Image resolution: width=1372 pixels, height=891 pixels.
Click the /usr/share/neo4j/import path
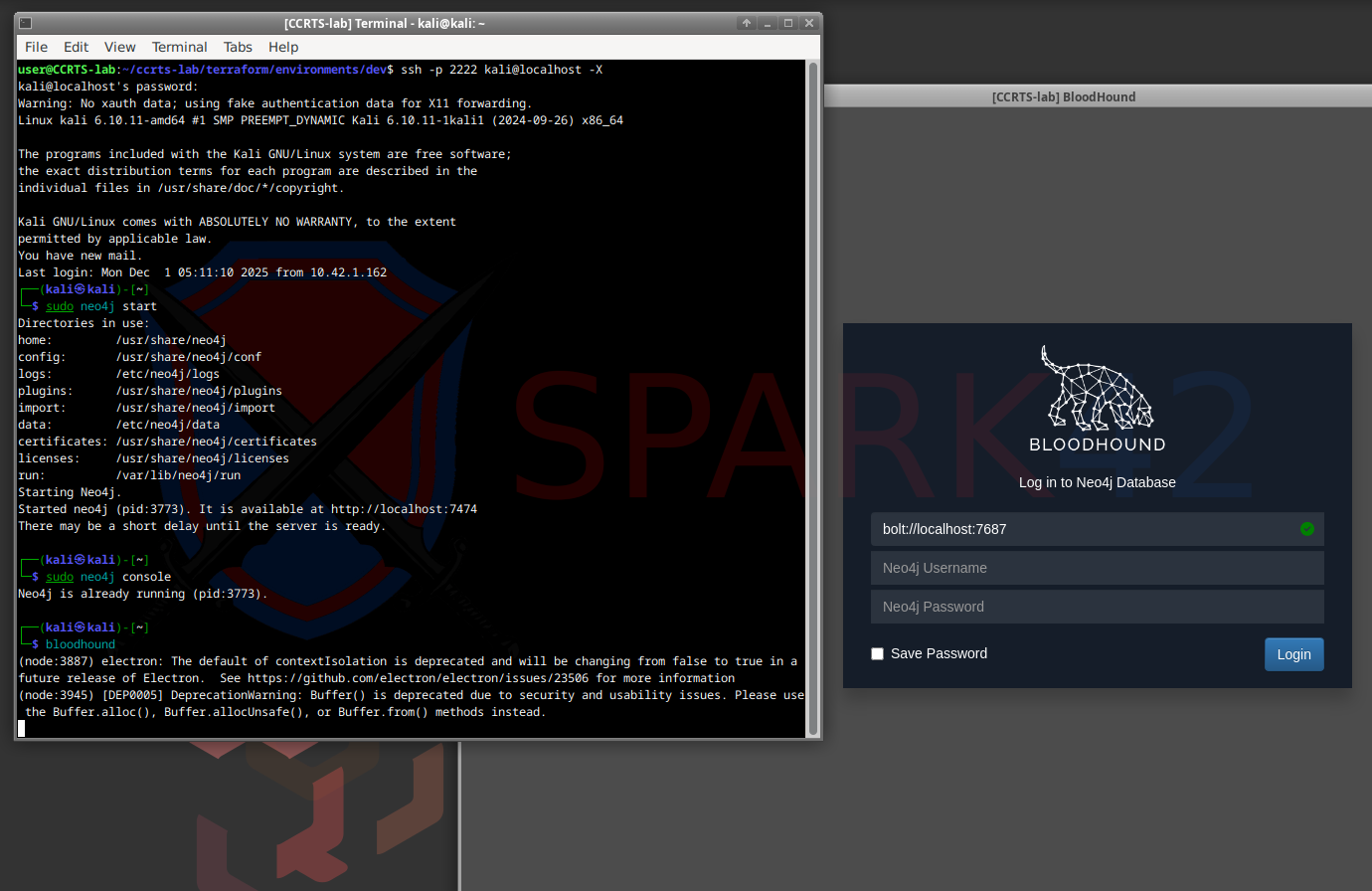[x=196, y=408]
